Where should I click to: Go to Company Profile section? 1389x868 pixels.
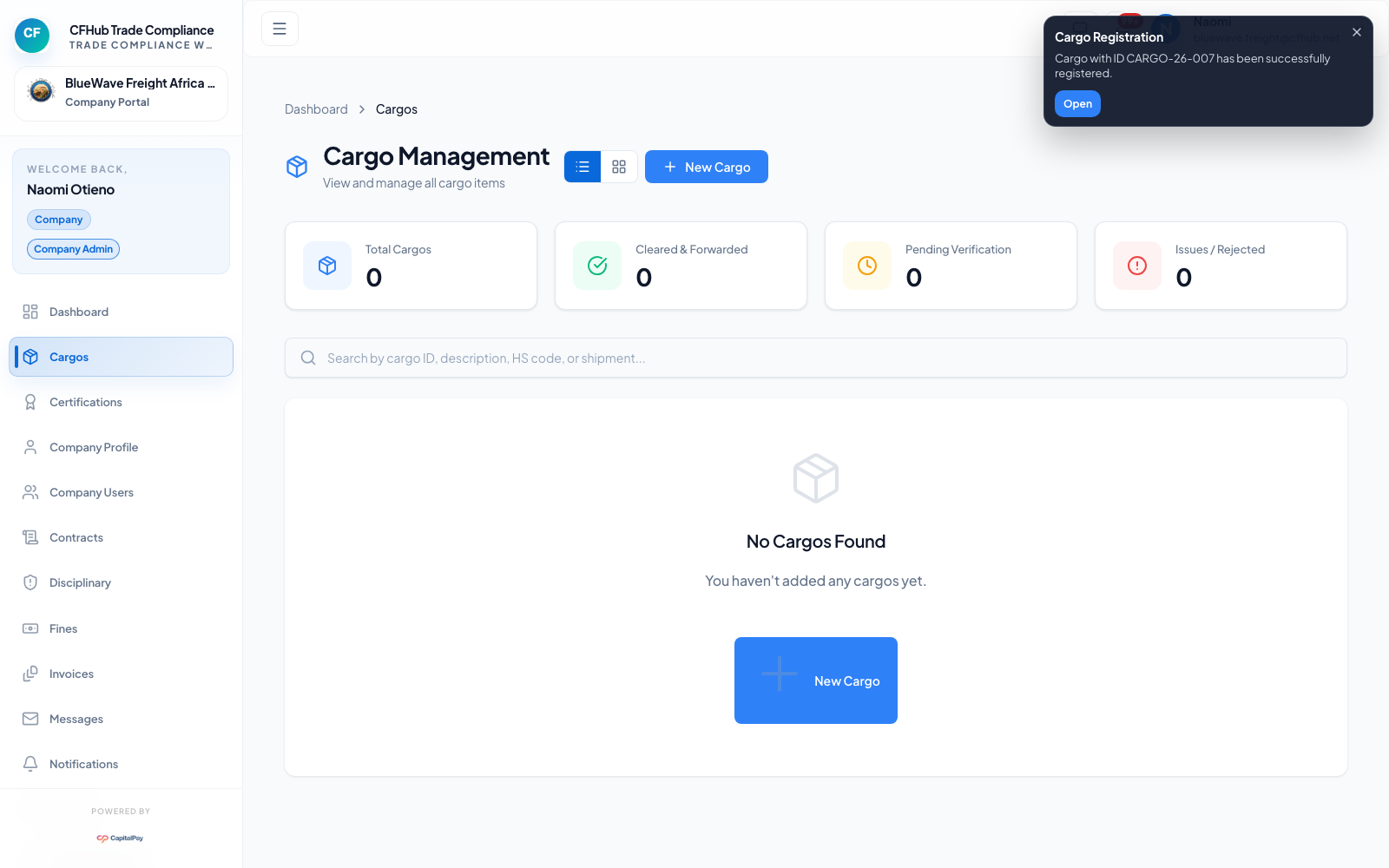click(94, 447)
